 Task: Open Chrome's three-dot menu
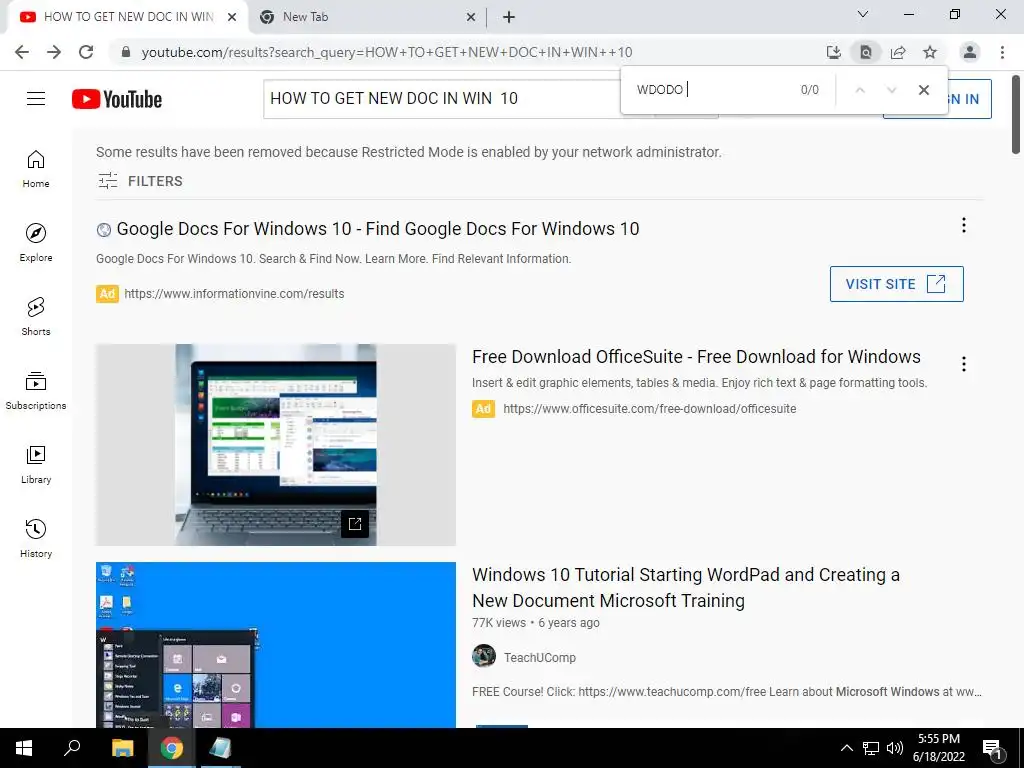pos(1002,52)
